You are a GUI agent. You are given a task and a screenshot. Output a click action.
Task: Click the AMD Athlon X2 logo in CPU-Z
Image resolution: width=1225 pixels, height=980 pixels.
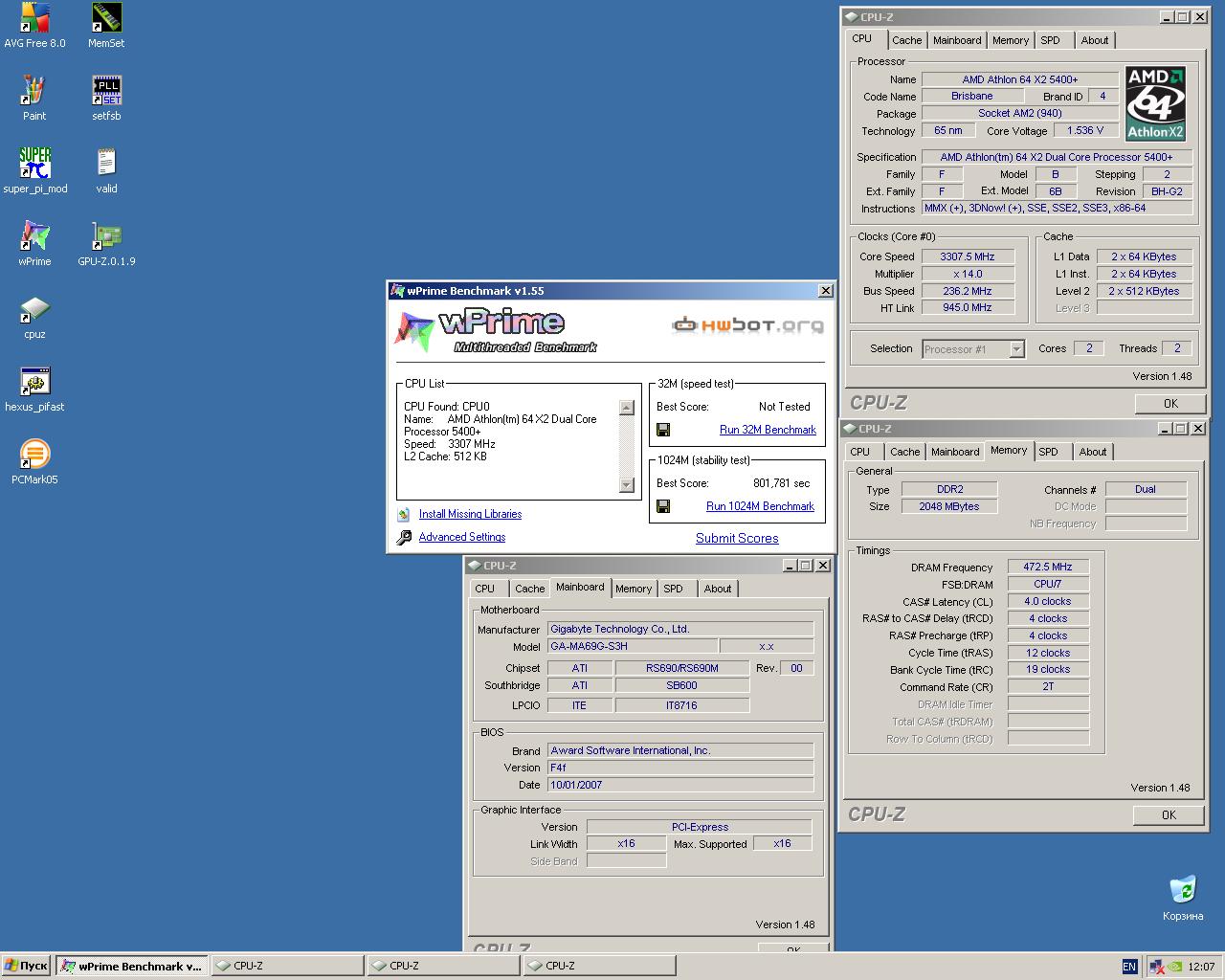click(x=1155, y=103)
